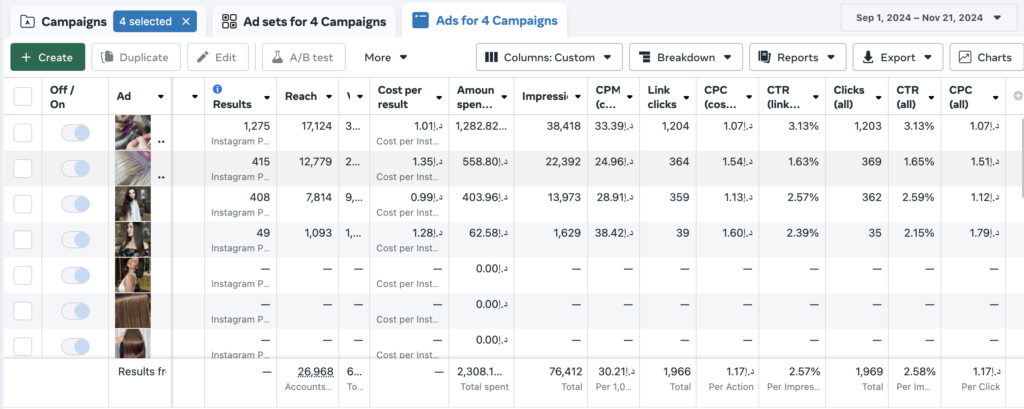Toggle off the ad with 408 results
The width and height of the screenshot is (1024, 409).
75,204
